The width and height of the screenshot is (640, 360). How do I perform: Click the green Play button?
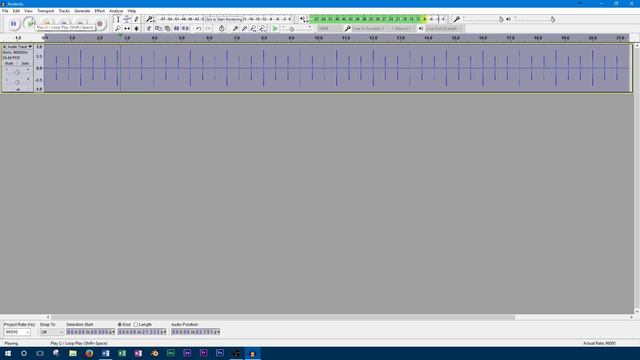pos(30,24)
